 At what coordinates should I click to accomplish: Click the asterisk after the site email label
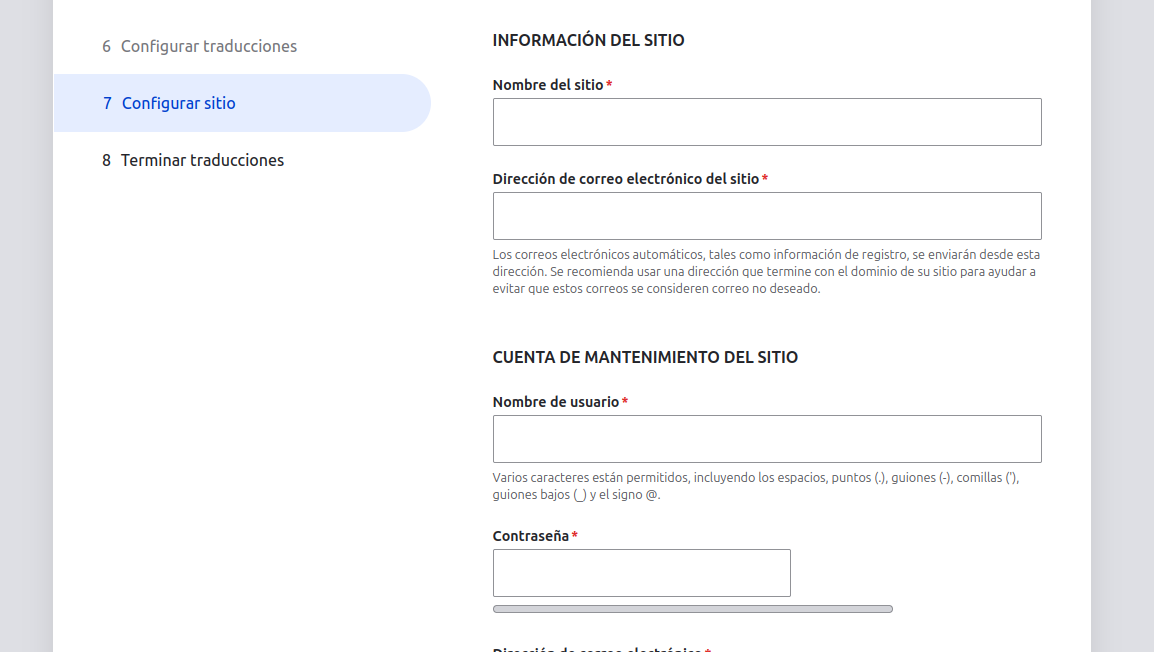(765, 180)
